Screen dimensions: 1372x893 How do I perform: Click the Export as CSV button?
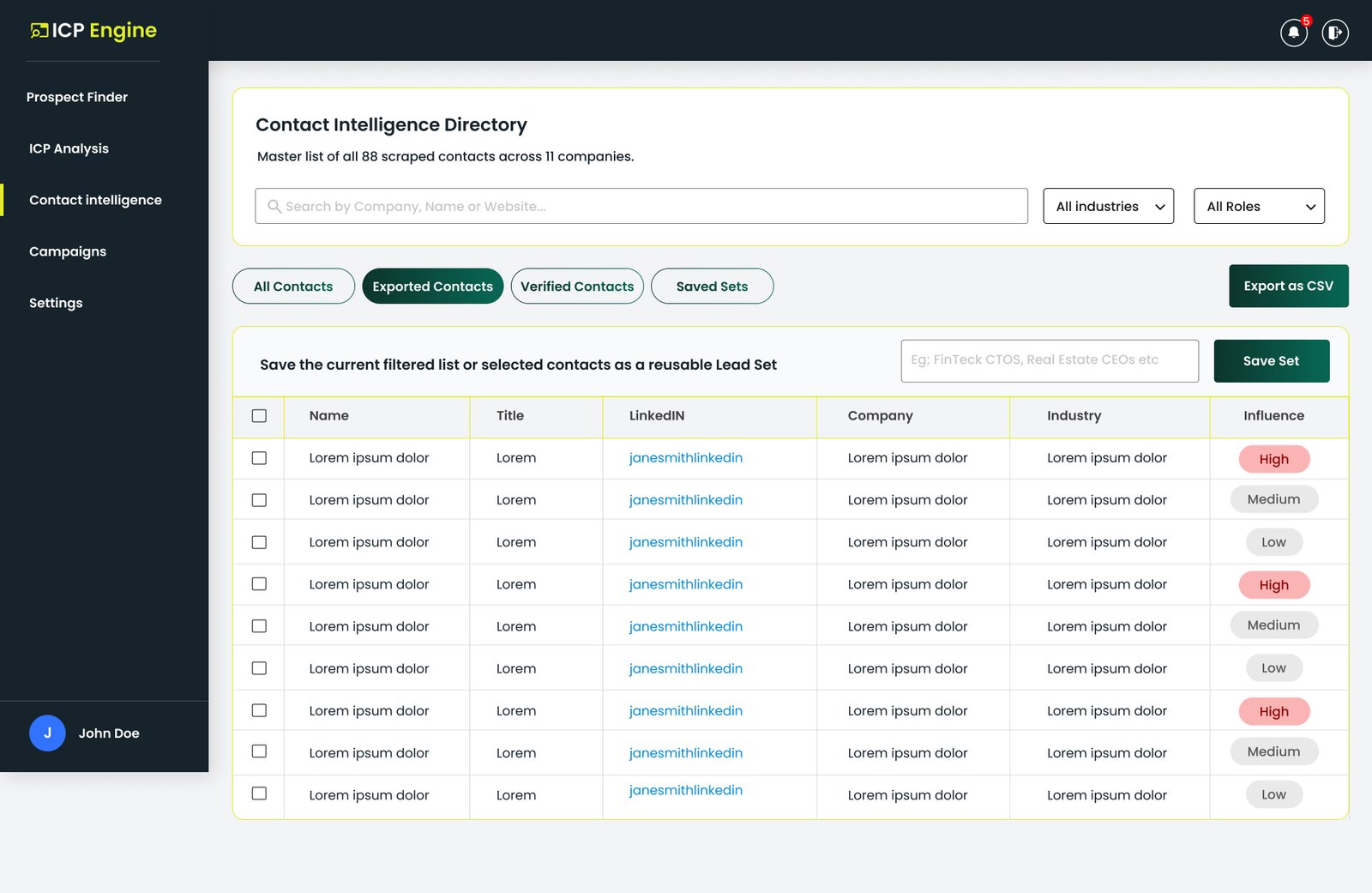point(1289,286)
